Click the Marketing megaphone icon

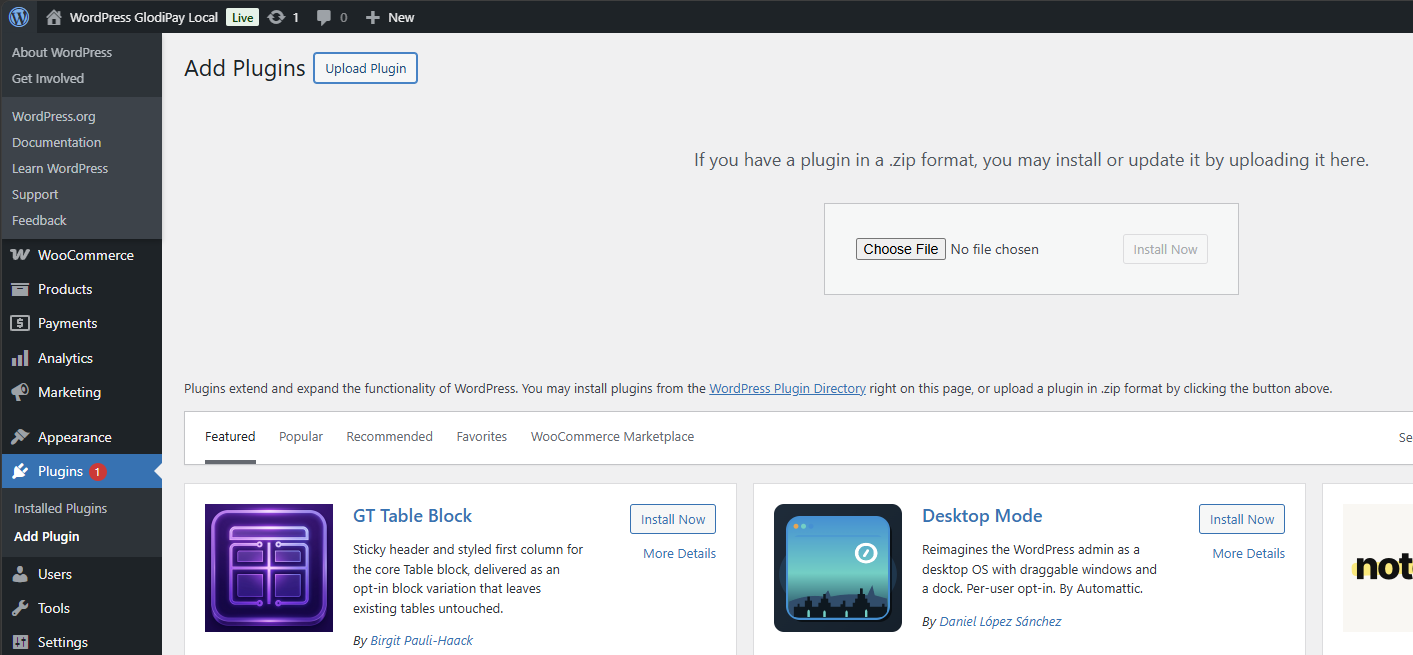click(x=20, y=392)
